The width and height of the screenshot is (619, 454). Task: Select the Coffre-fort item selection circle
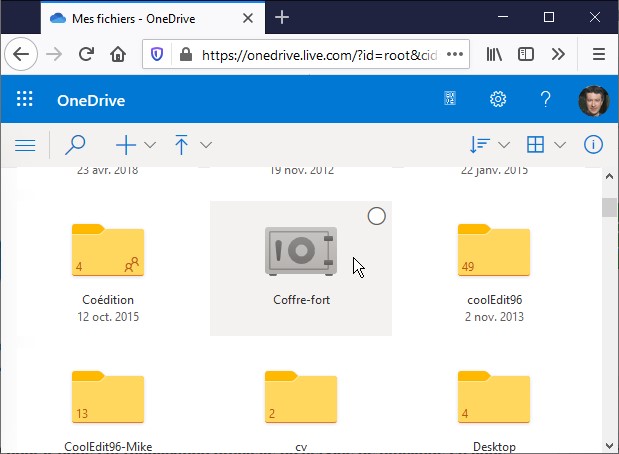pos(376,216)
